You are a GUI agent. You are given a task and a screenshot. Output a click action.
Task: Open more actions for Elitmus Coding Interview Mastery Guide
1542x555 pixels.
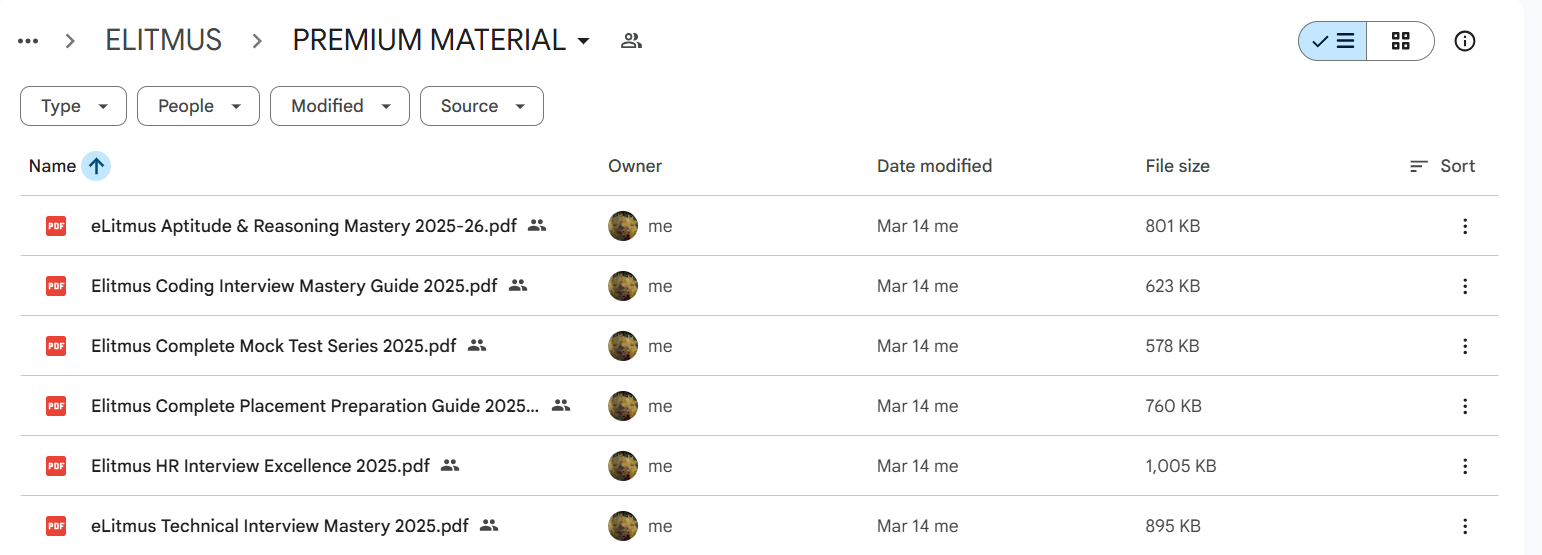pyautogui.click(x=1465, y=286)
